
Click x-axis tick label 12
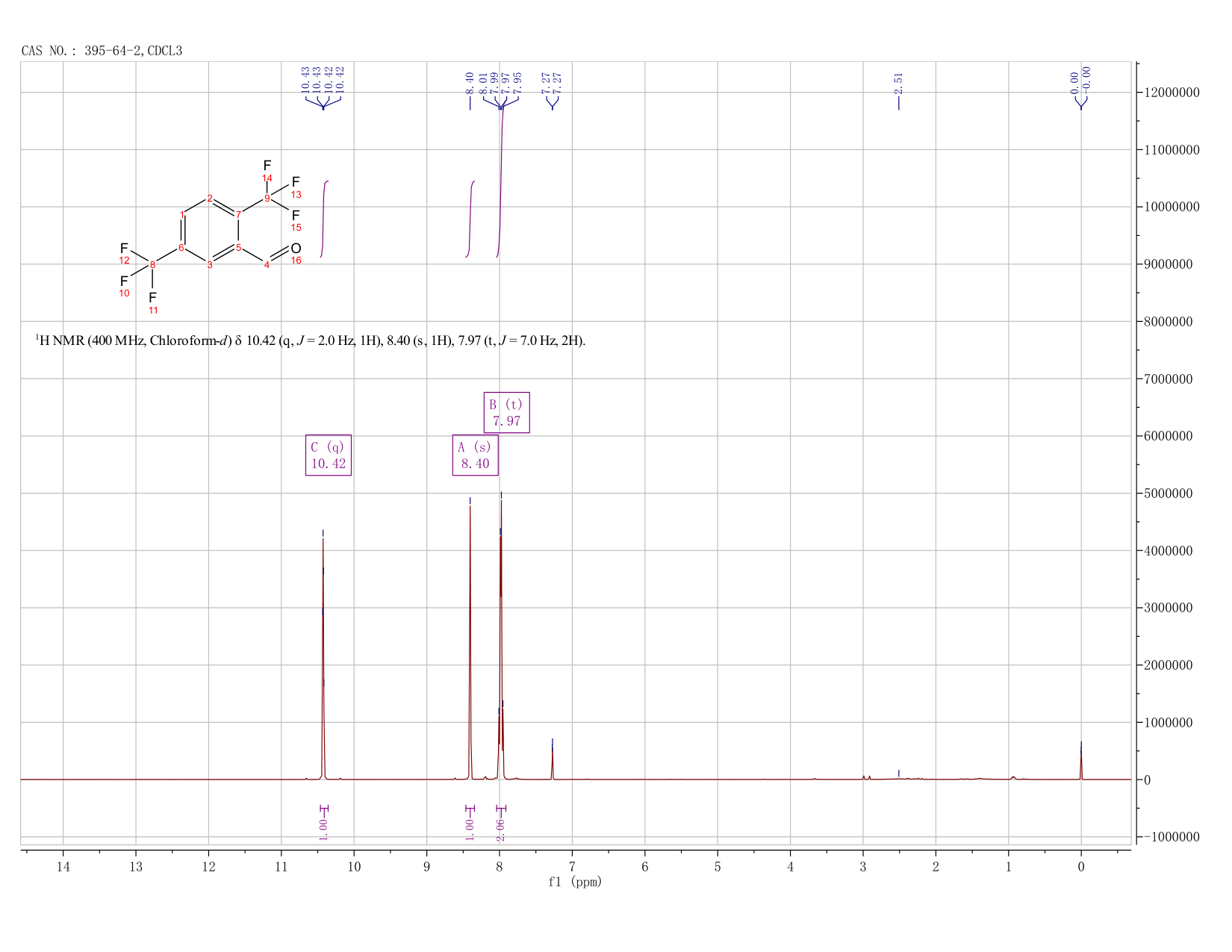208,867
